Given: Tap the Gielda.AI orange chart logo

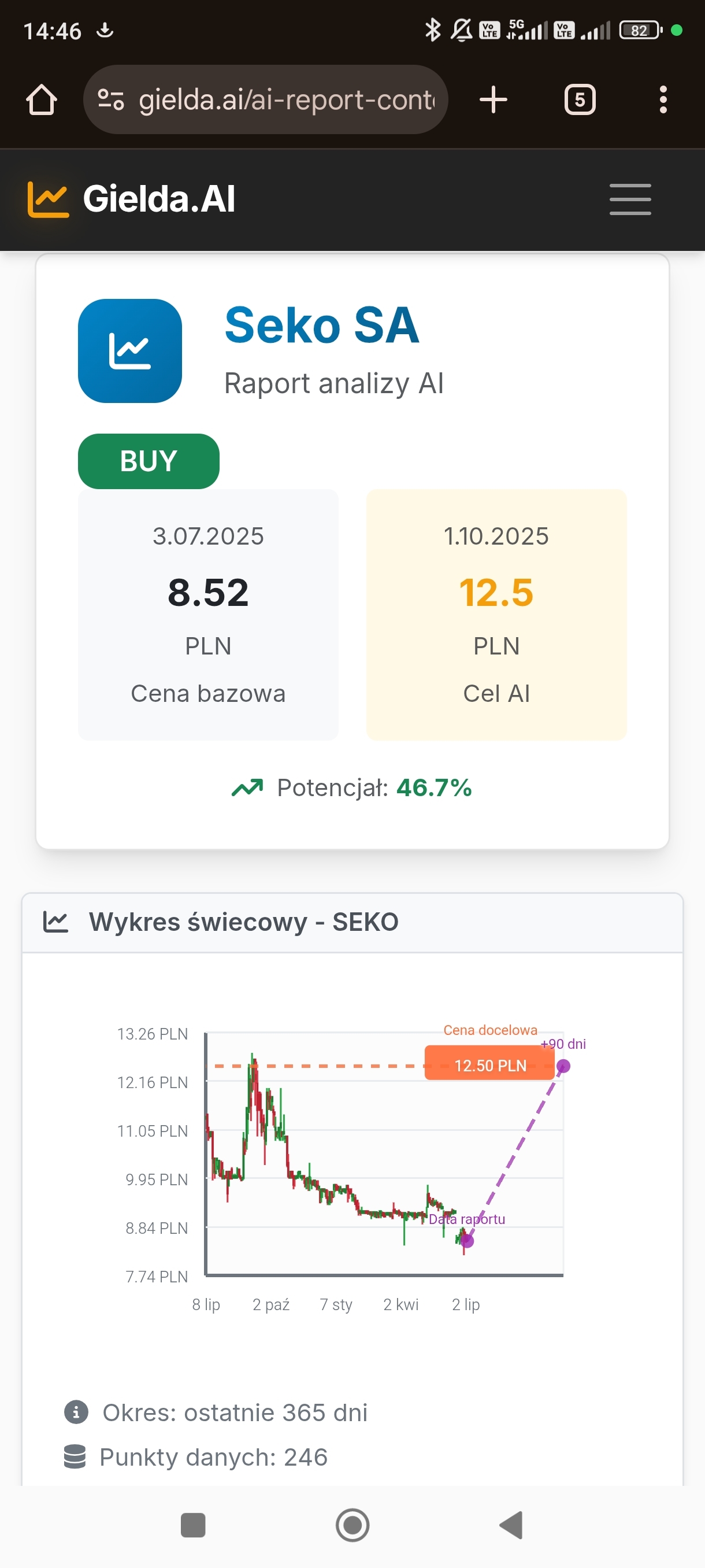Looking at the screenshot, I should tap(48, 199).
